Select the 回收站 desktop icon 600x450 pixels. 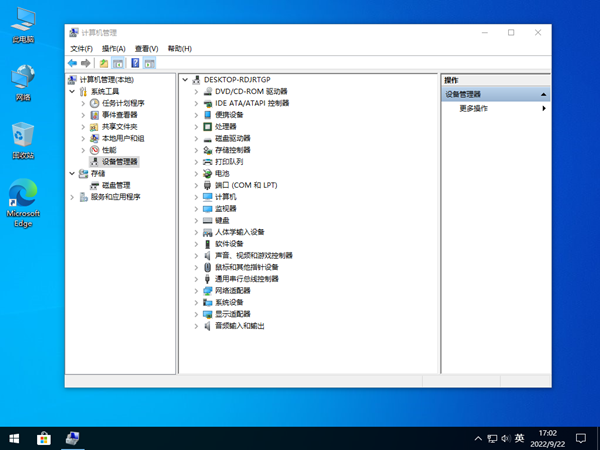pos(23,140)
